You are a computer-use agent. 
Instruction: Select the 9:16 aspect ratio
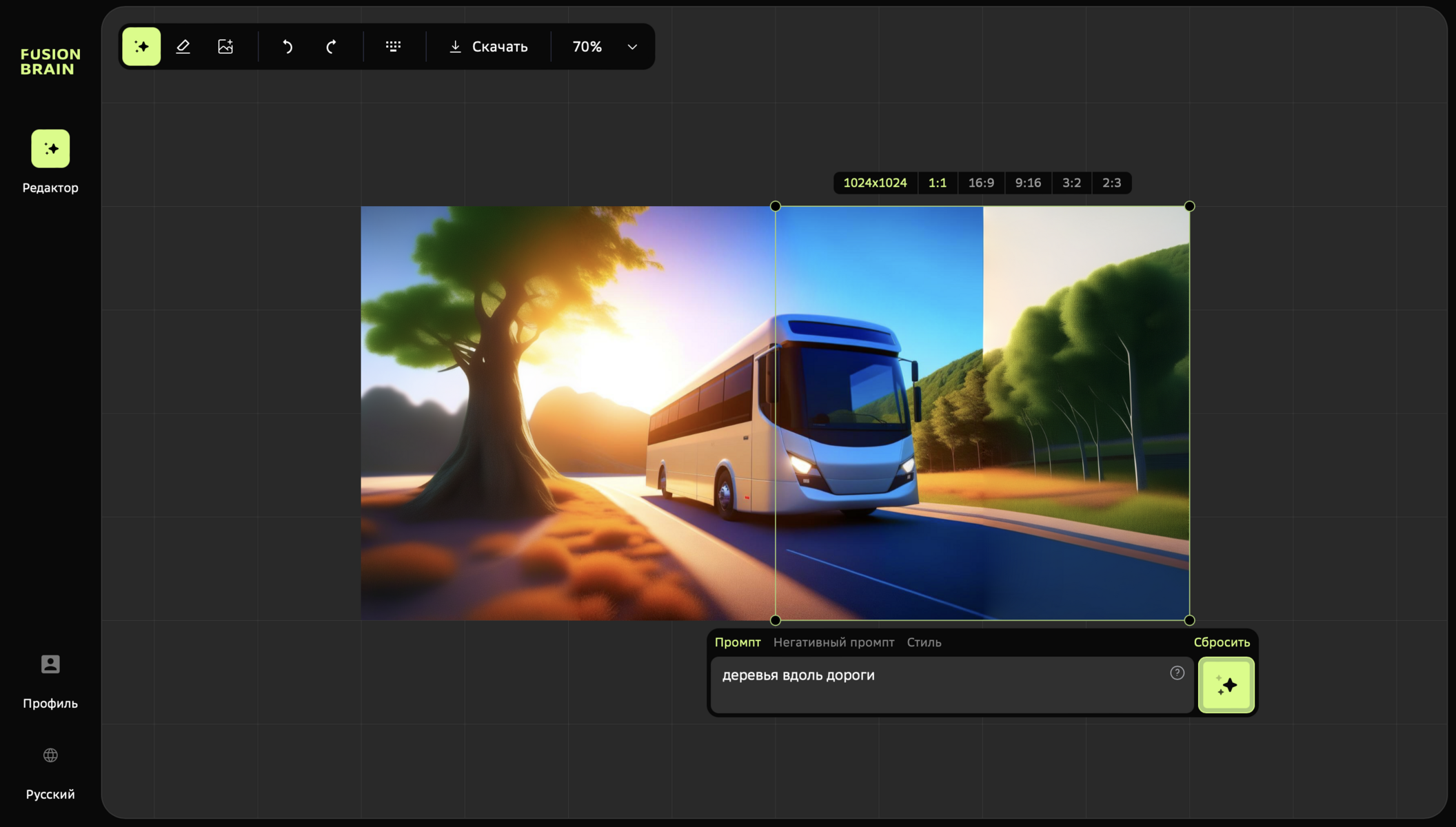coord(1027,183)
